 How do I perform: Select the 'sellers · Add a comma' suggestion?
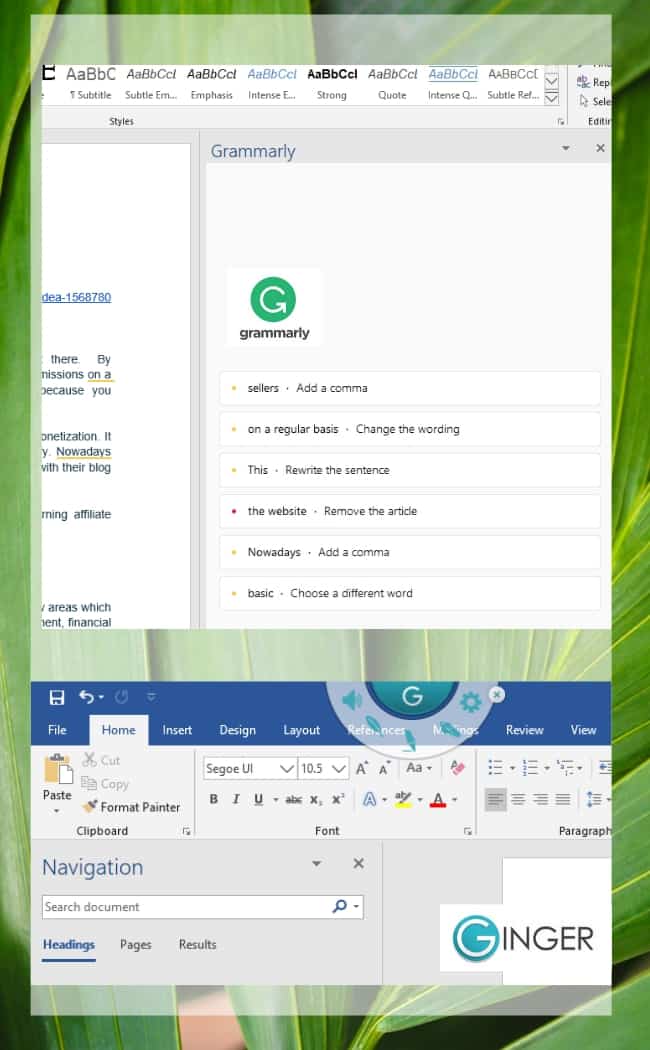point(410,388)
